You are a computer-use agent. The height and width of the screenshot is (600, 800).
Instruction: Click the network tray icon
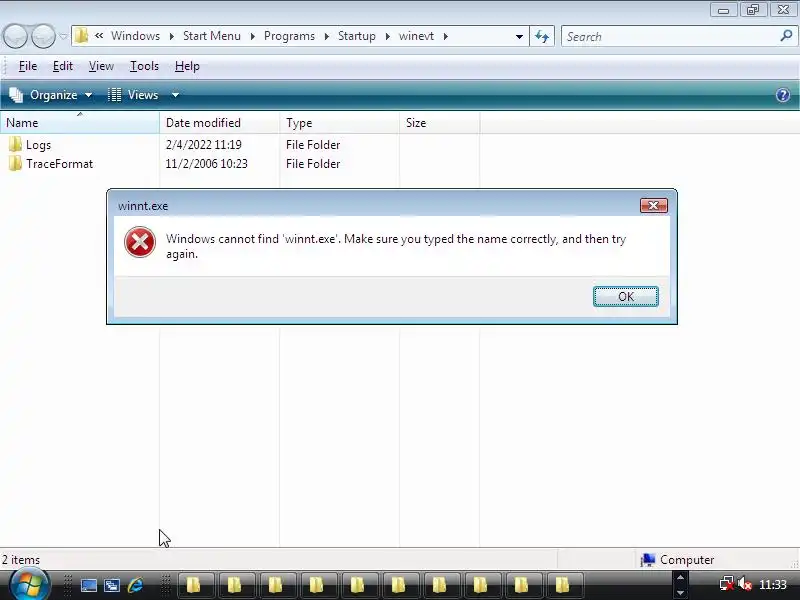(727, 584)
